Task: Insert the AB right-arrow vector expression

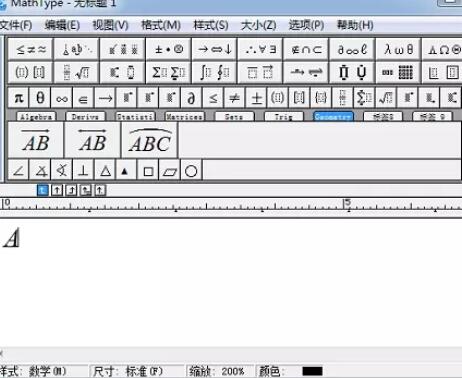Action: click(x=36, y=140)
